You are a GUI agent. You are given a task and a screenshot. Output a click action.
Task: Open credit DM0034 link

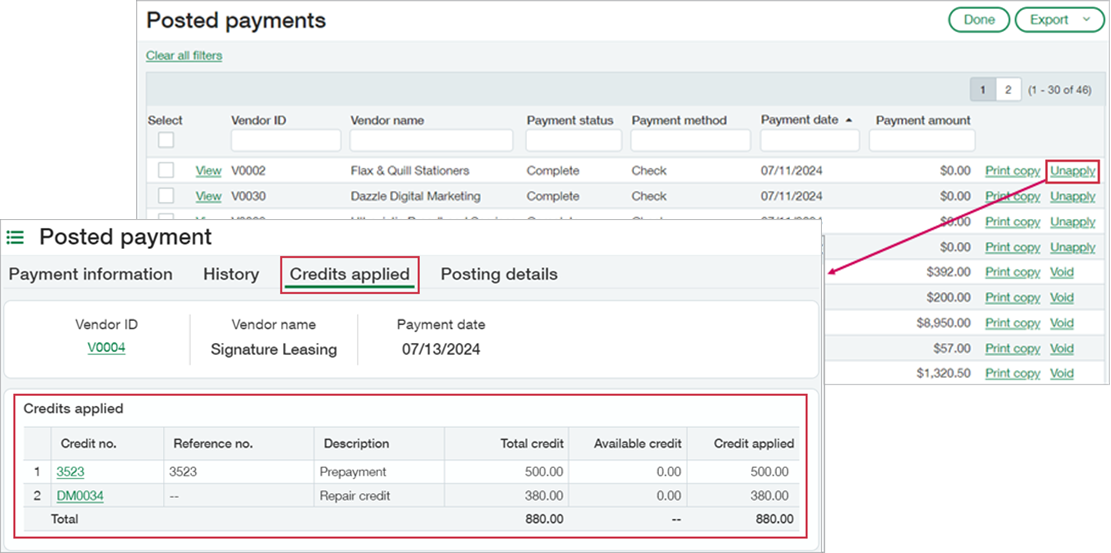80,496
